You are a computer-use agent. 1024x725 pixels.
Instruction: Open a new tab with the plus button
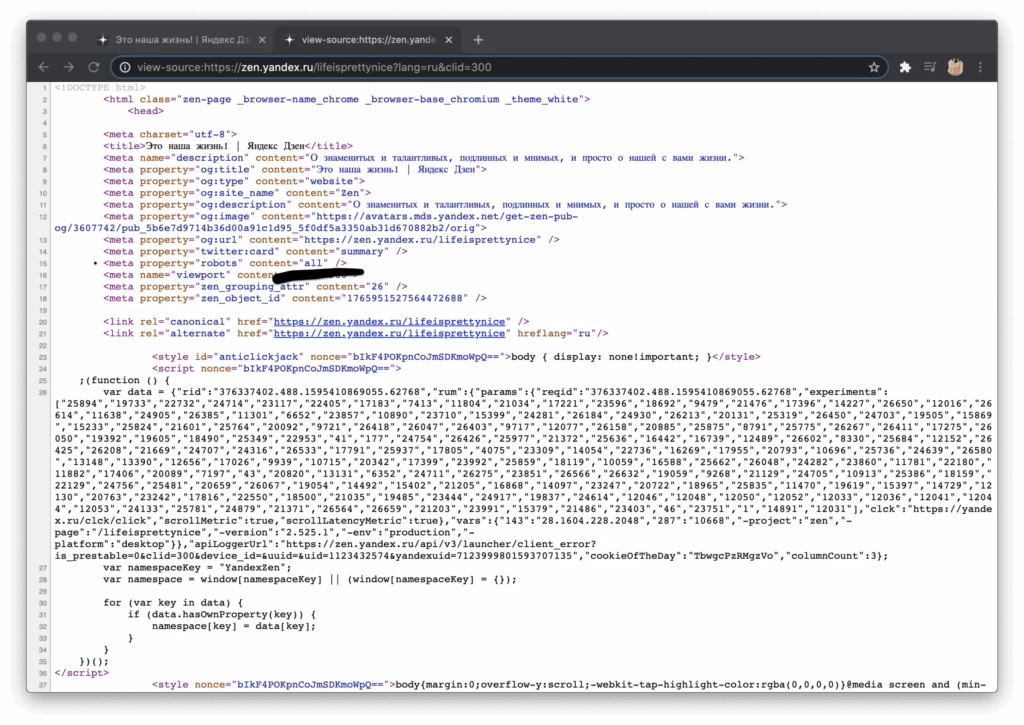click(x=478, y=40)
